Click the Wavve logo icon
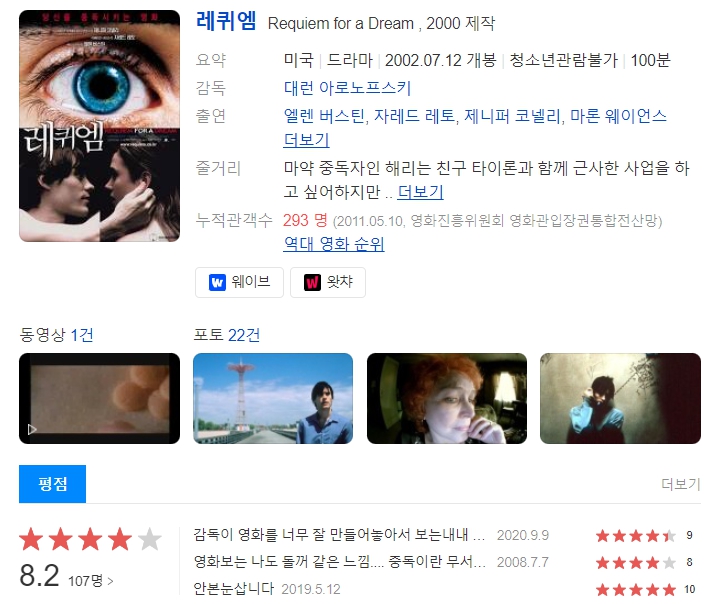The width and height of the screenshot is (720, 604). click(x=217, y=282)
